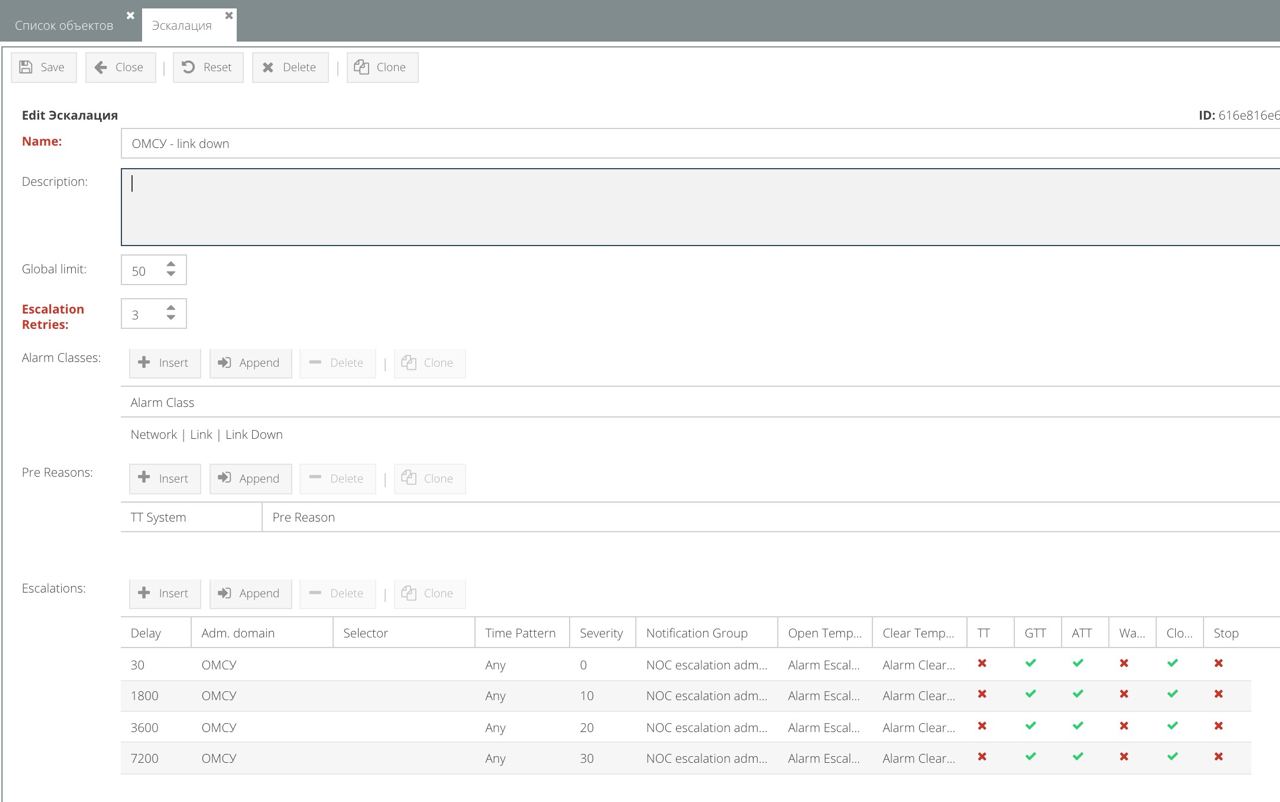Click the Pre Reason column header
This screenshot has height=802, width=1280.
[x=770, y=517]
